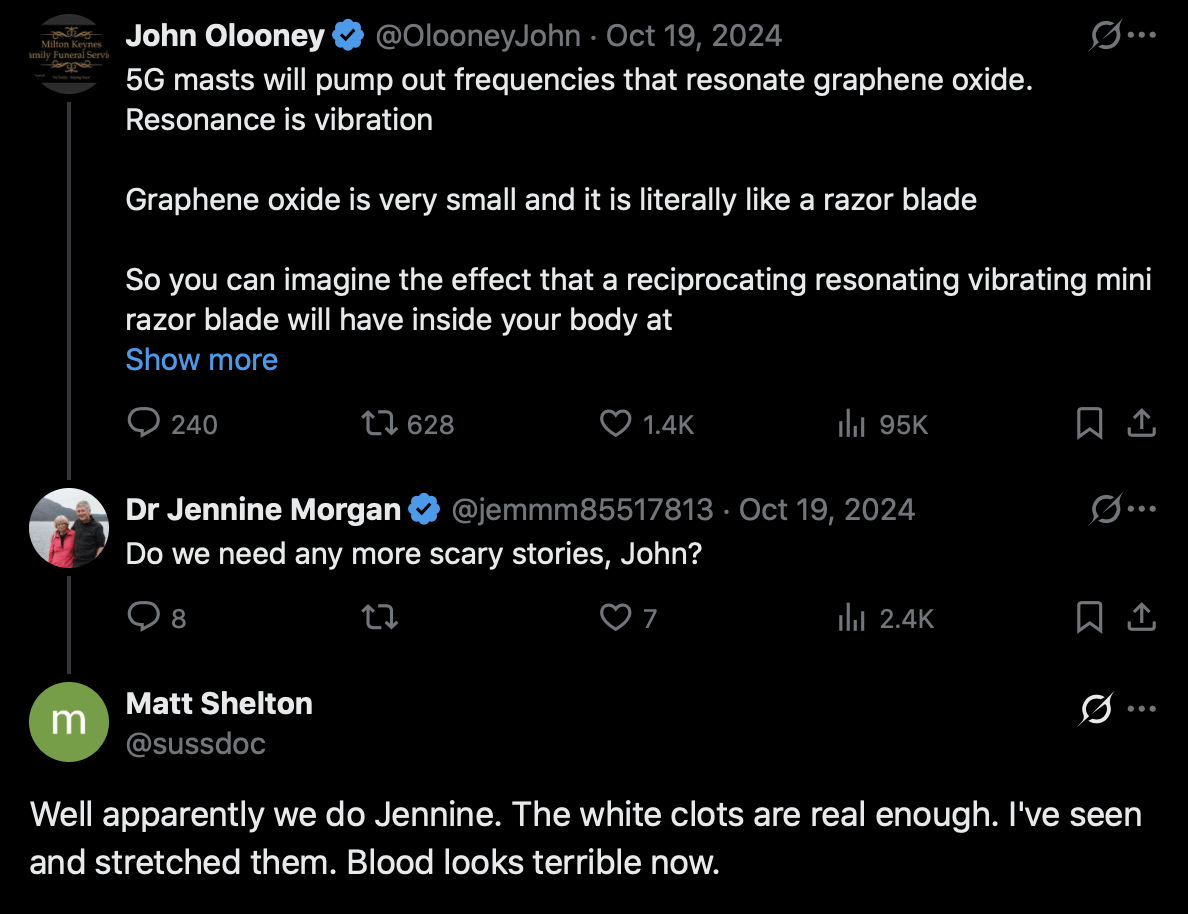Open more options on Dr Jennine Morgan's reply
1188x914 pixels.
[1142, 510]
